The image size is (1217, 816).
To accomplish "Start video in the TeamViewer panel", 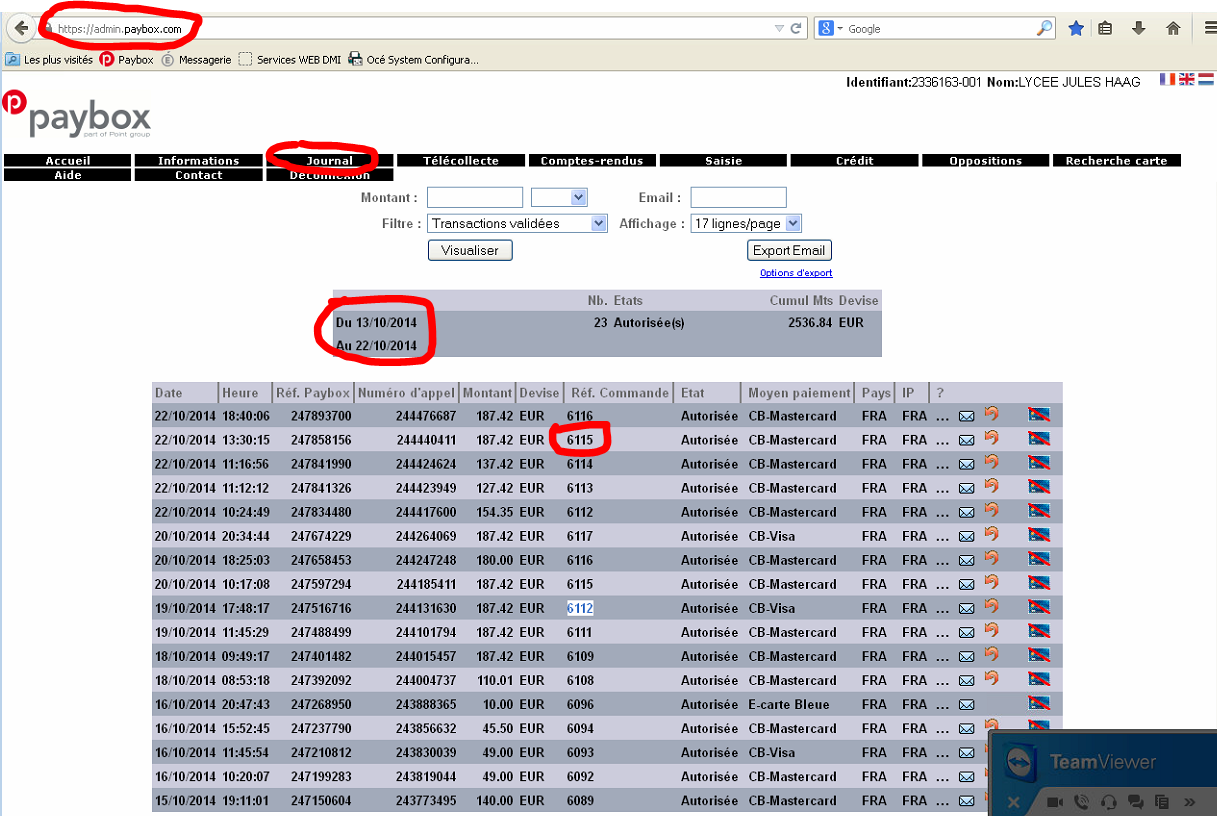I will (x=1054, y=802).
